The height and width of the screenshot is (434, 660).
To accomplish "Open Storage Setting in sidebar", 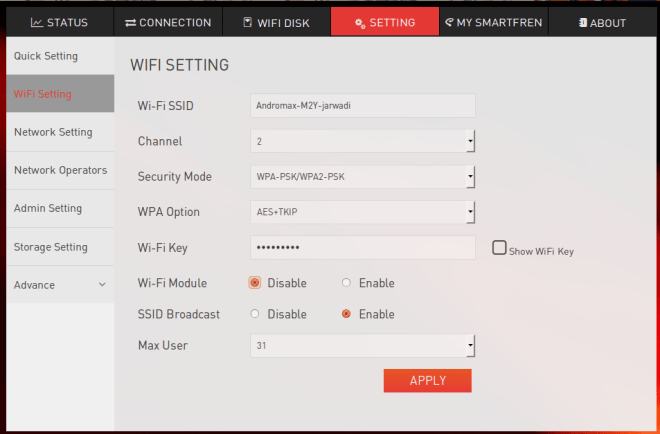I will point(60,247).
